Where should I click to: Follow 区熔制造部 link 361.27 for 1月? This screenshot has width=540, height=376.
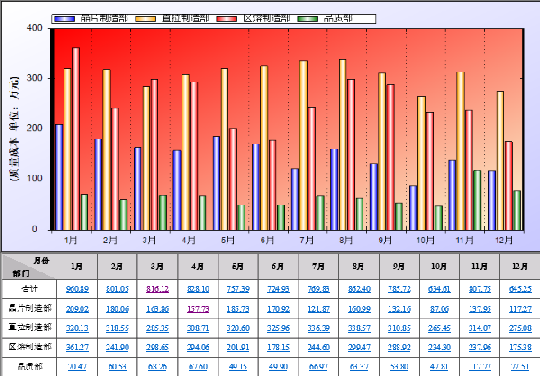pyautogui.click(x=77, y=347)
